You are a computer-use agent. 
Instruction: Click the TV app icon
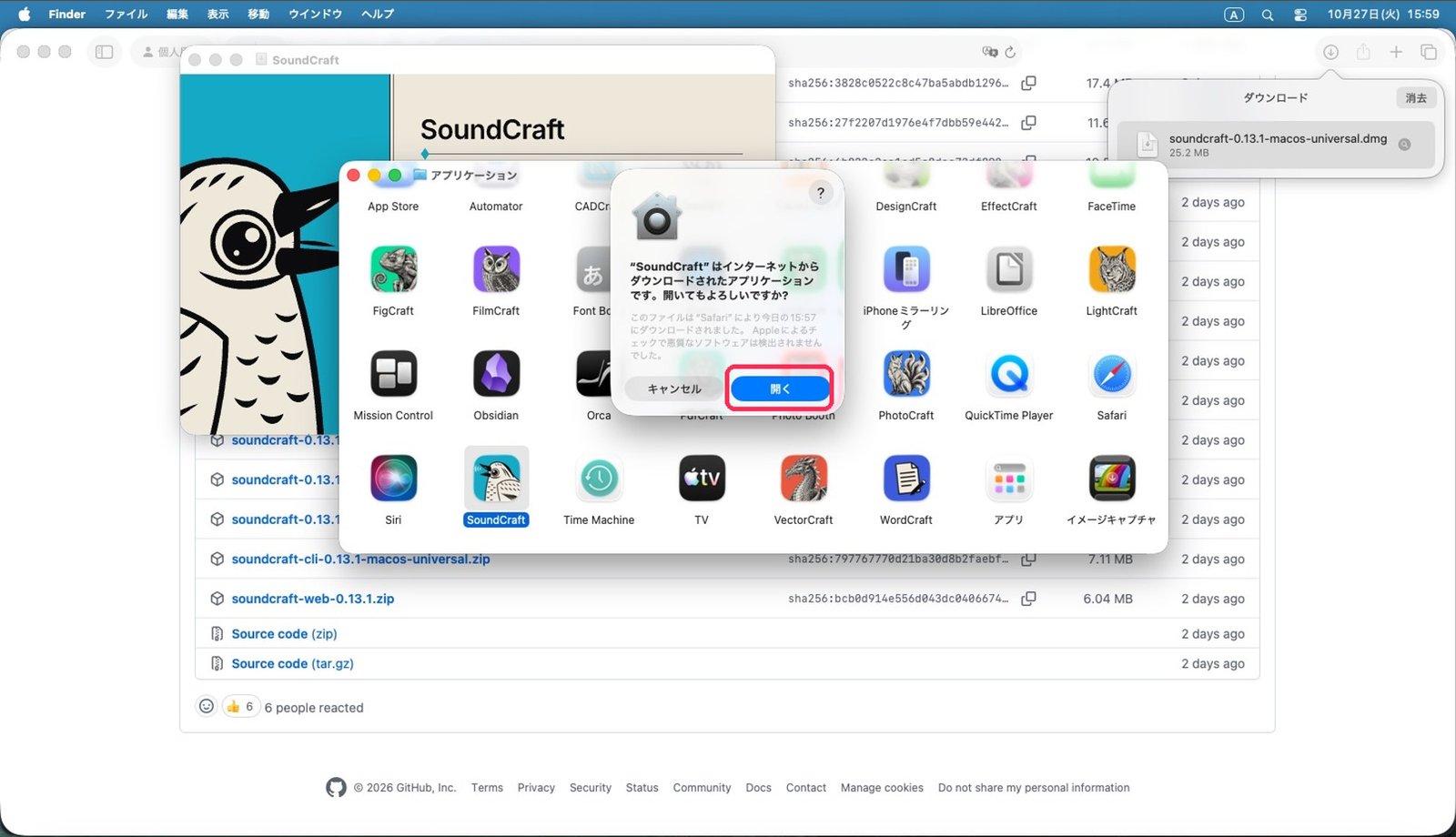click(x=702, y=479)
